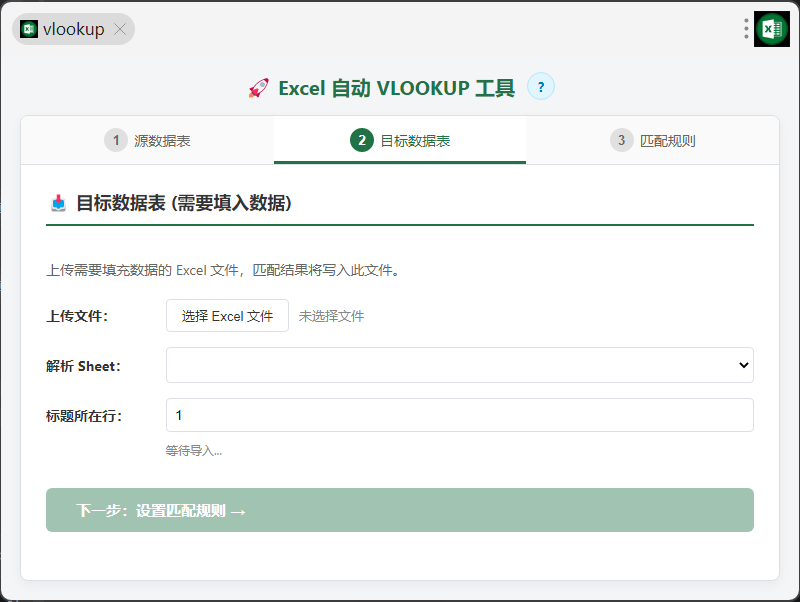Click the green Excel app icon at top right
800x602 pixels.
(771, 29)
